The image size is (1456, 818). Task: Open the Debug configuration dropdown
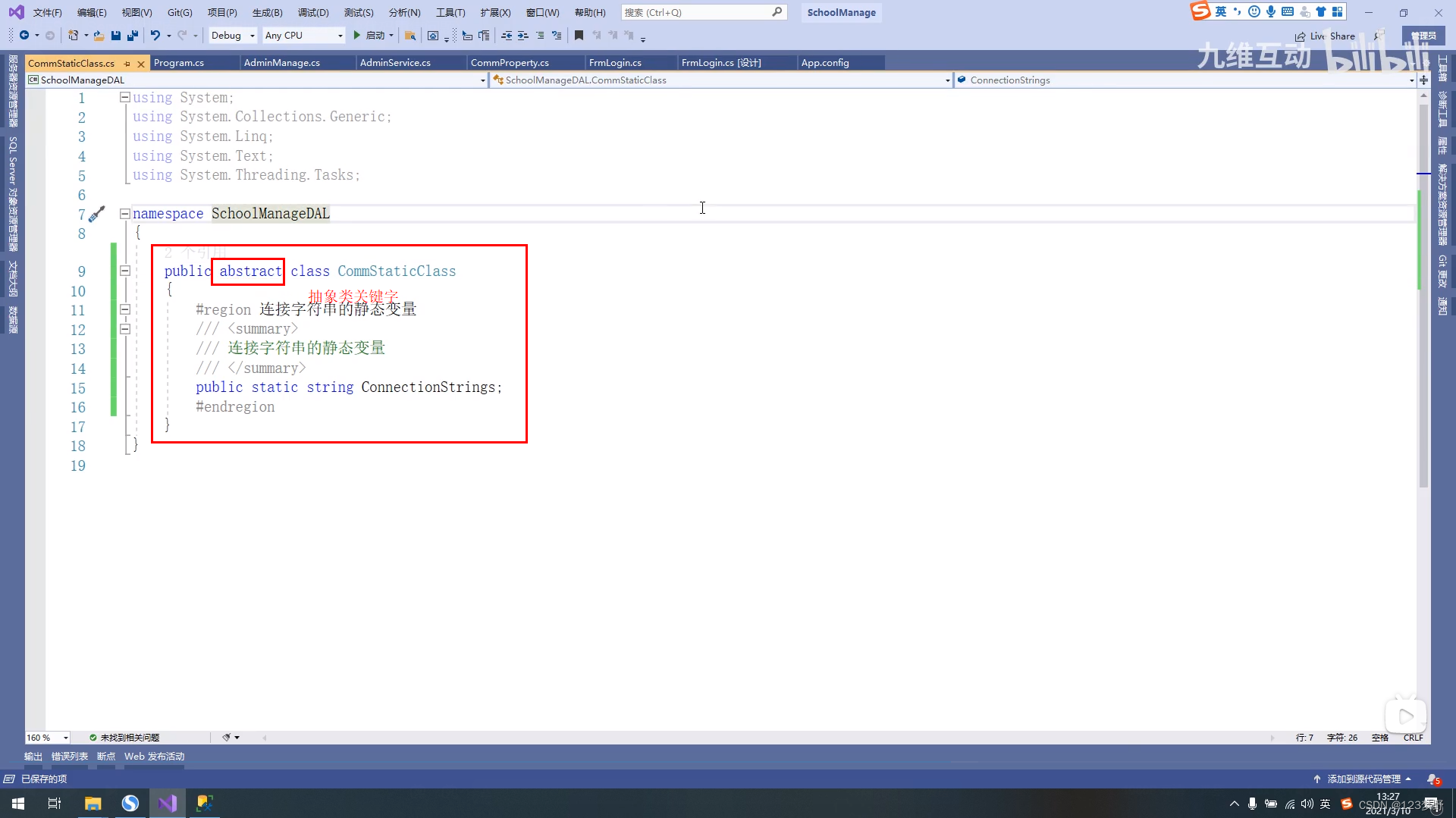(232, 36)
